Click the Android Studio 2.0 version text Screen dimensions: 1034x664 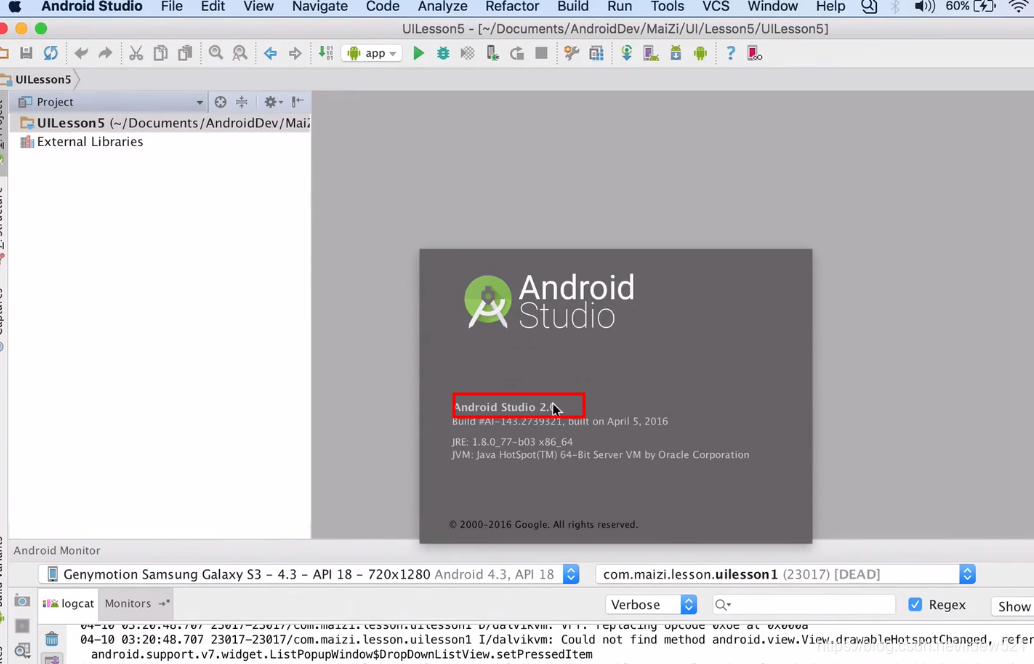click(x=504, y=407)
